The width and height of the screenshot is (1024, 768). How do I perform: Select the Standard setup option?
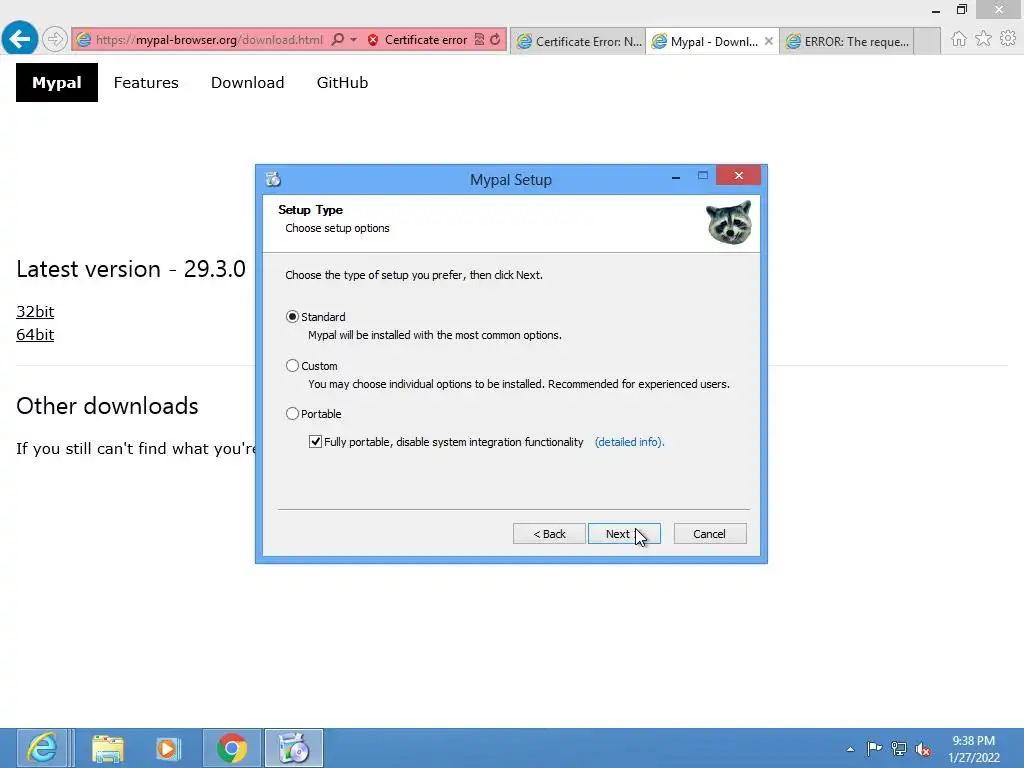coord(316,317)
